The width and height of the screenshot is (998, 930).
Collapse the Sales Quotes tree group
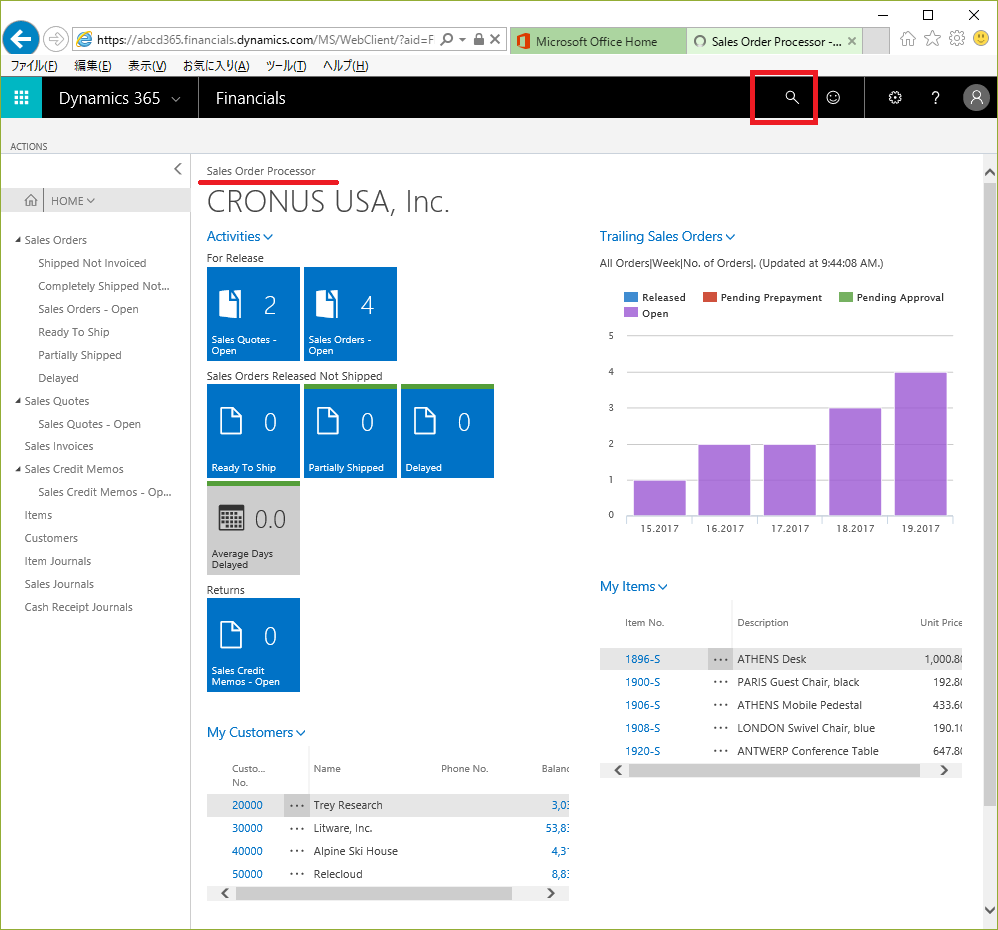click(18, 401)
